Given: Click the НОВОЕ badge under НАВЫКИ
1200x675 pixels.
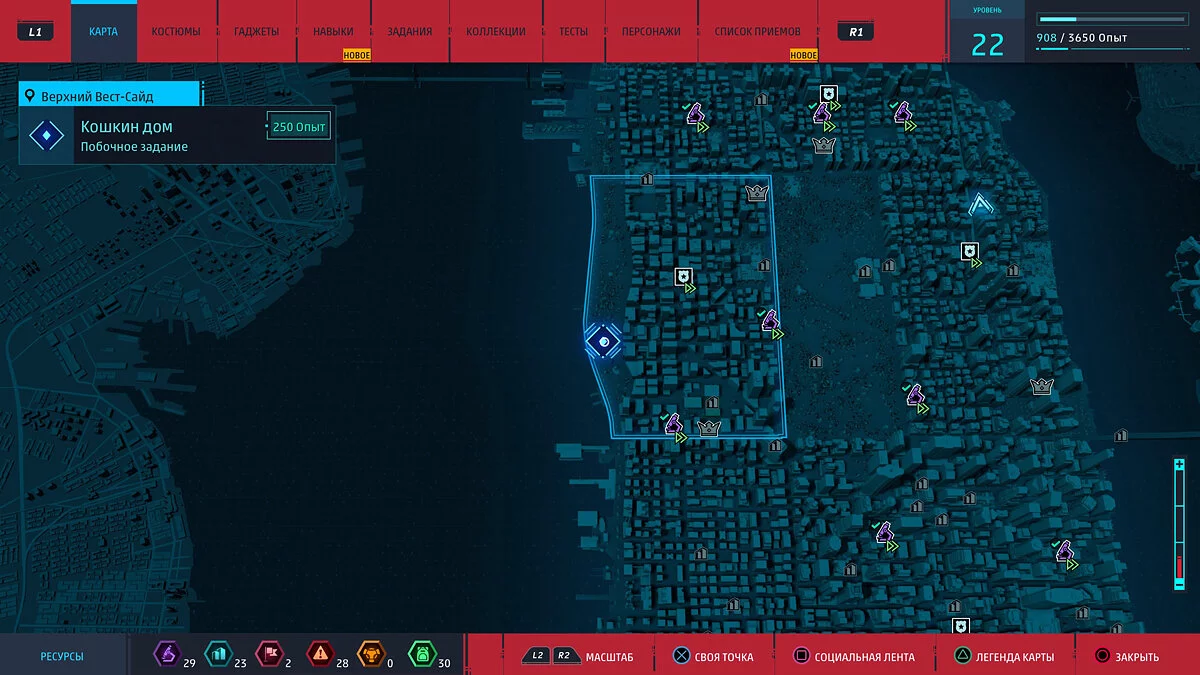Looking at the screenshot, I should pyautogui.click(x=356, y=55).
